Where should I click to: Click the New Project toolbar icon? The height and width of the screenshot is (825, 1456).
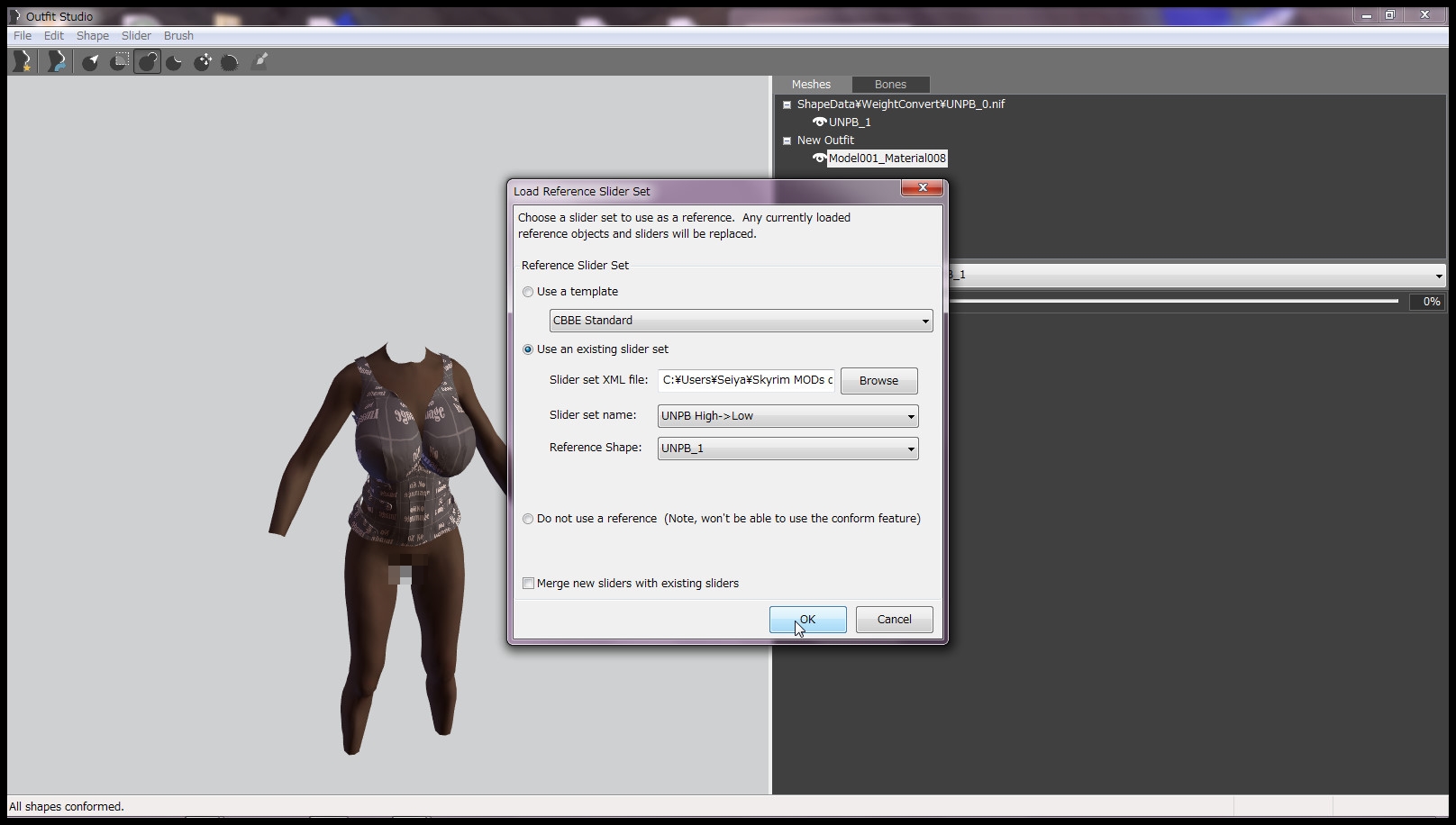click(x=23, y=61)
